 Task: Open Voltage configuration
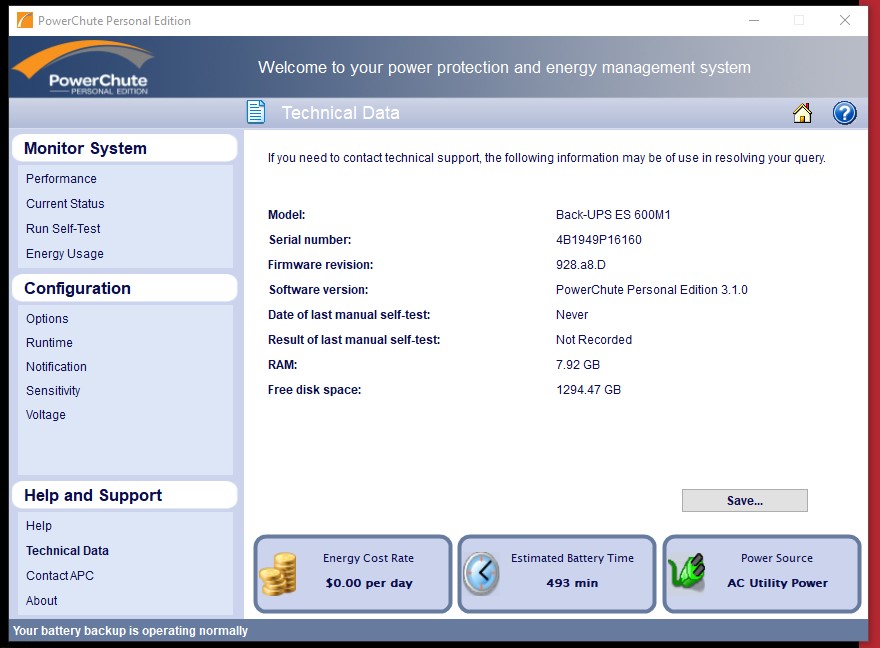(x=46, y=415)
